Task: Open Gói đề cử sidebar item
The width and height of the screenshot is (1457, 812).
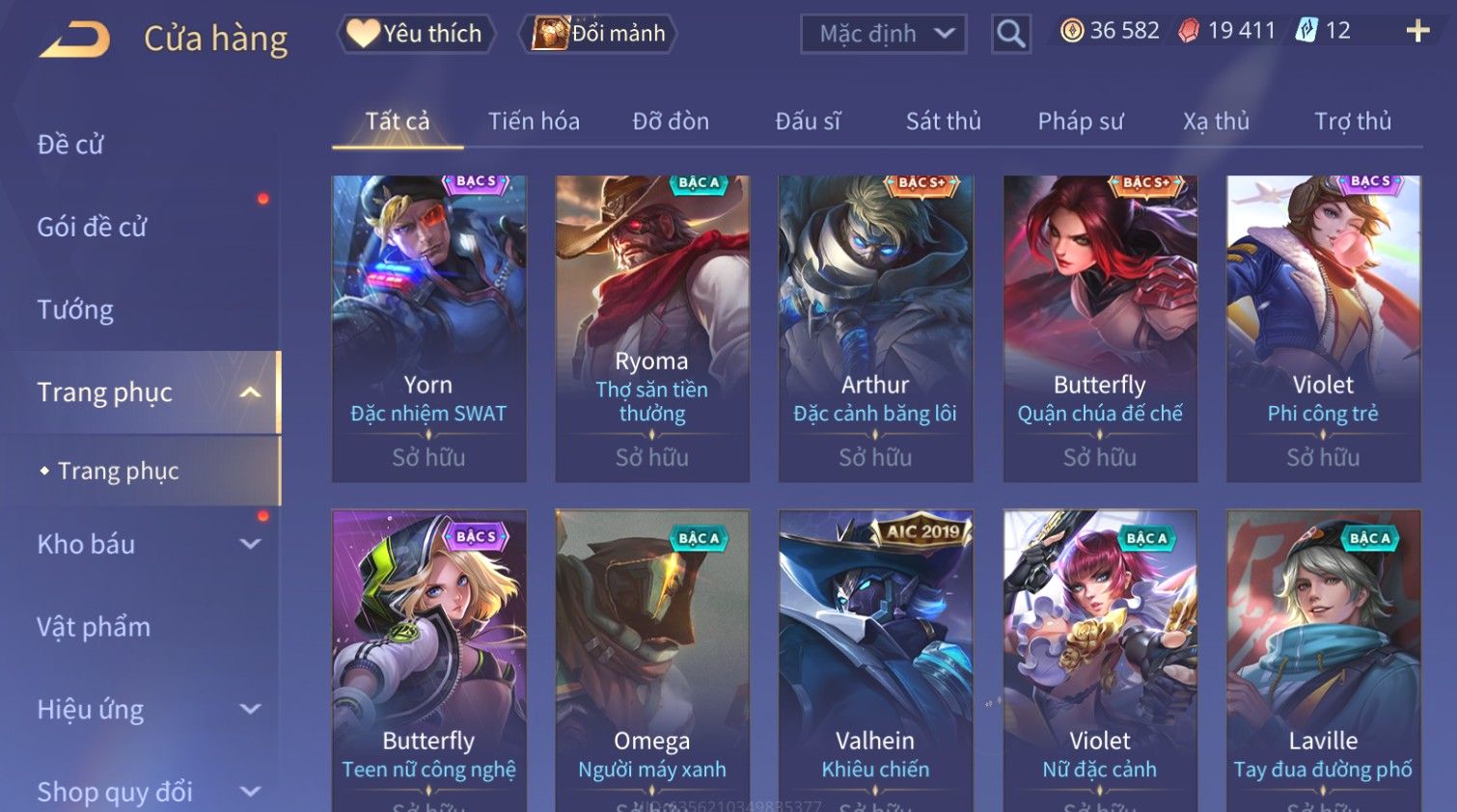Action: point(92,227)
